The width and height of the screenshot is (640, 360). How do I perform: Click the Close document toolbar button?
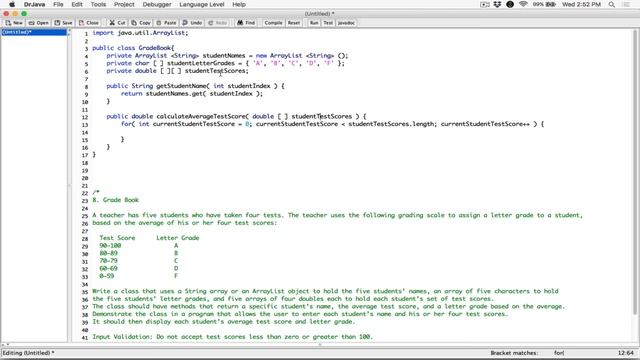pyautogui.click(x=89, y=23)
